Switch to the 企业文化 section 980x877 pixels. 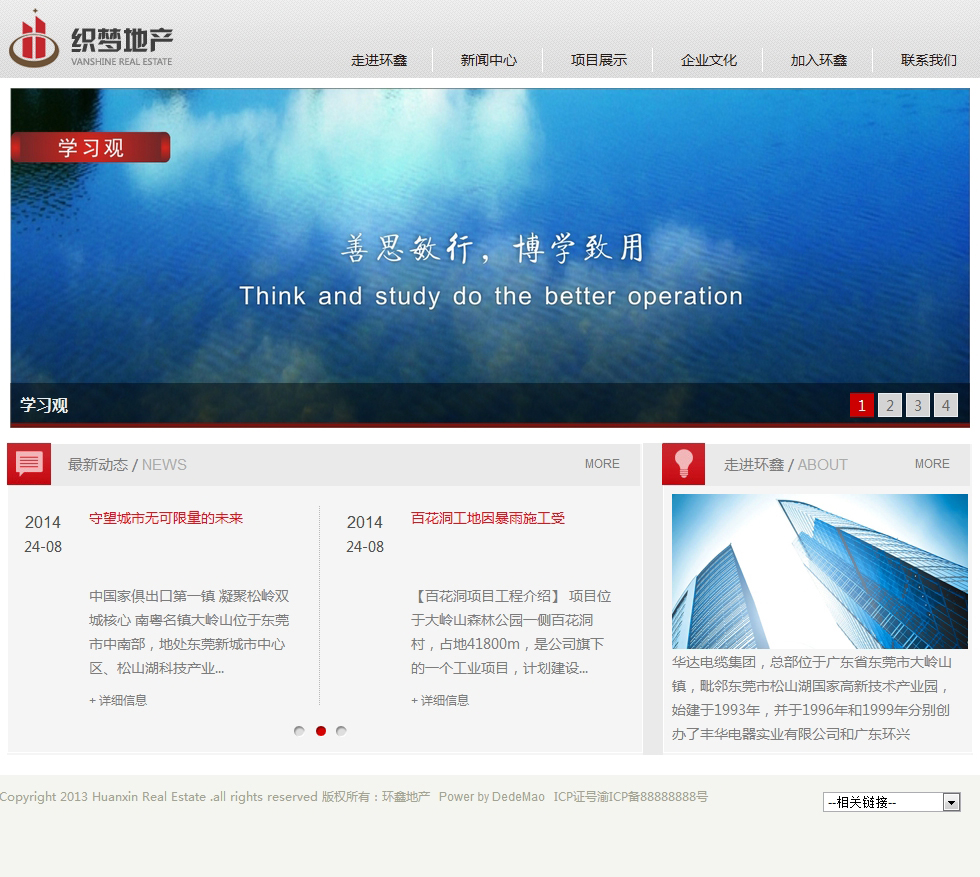pos(708,60)
